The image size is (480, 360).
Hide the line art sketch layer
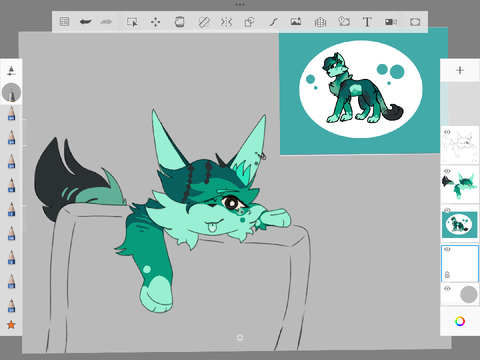coord(447,132)
